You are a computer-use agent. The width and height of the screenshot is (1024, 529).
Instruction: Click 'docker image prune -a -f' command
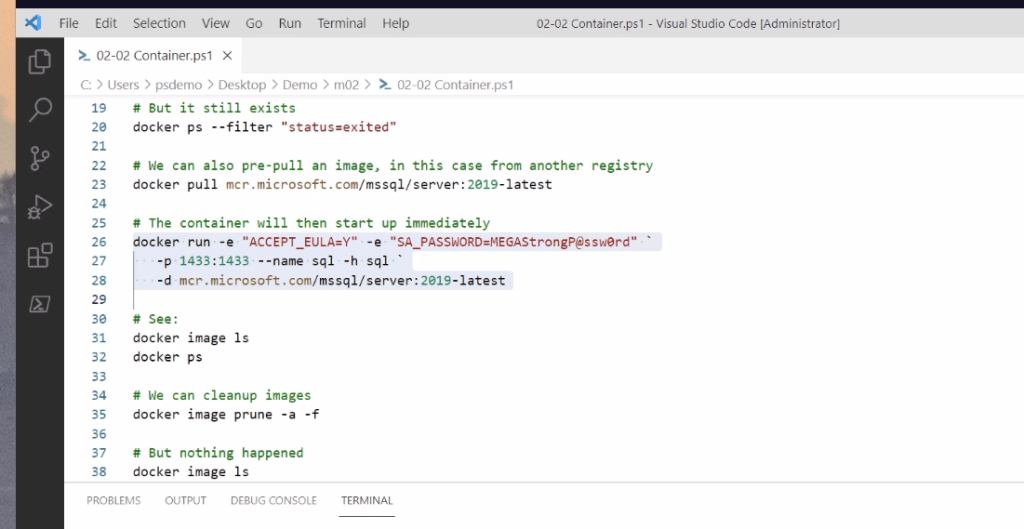coord(226,414)
